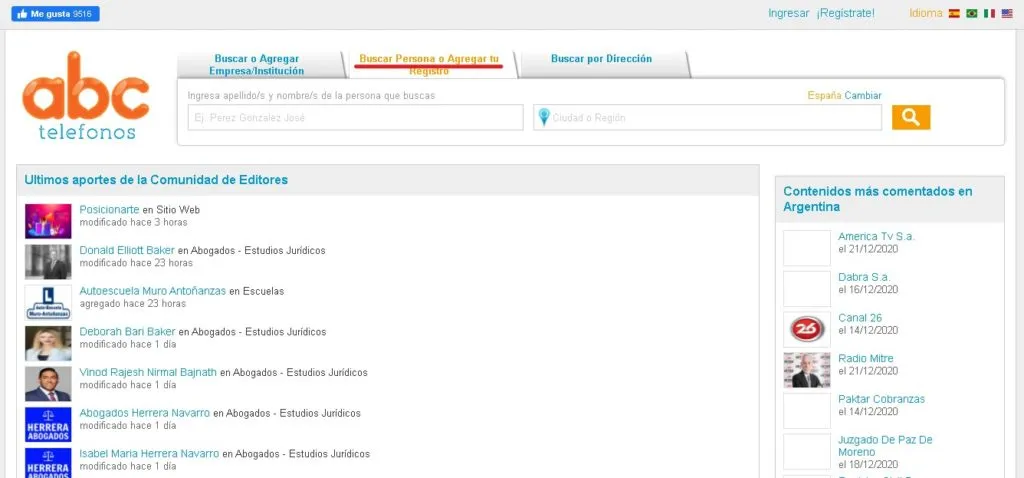The width and height of the screenshot is (1024, 478).
Task: Click the 'España' country label
Action: pos(825,95)
